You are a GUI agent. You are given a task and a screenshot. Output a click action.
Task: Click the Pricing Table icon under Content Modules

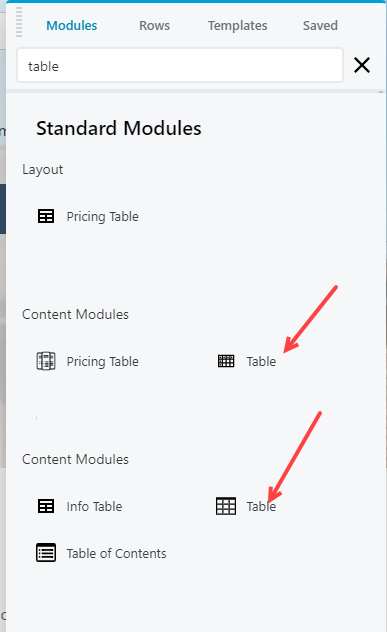(x=46, y=361)
